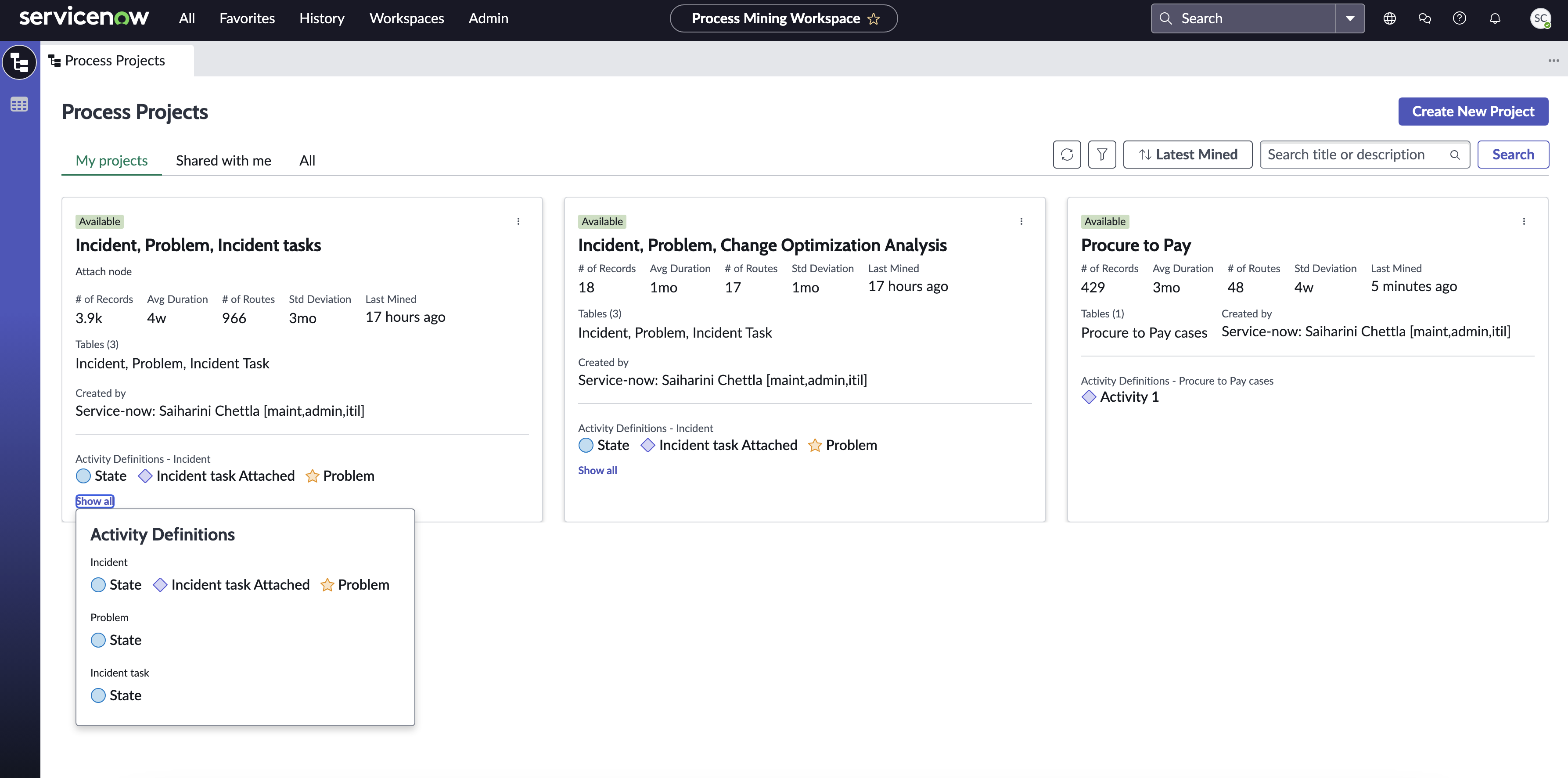
Task: Click the Process Projects page heading
Action: [134, 112]
